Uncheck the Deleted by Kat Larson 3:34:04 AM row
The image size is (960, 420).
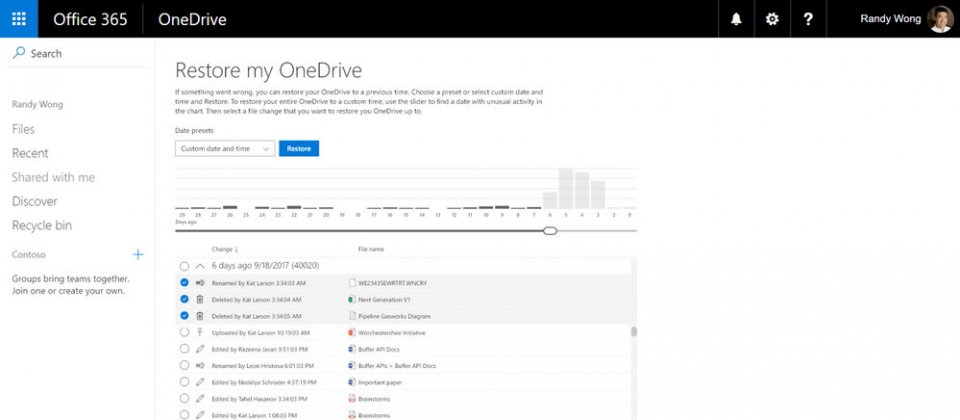184,299
